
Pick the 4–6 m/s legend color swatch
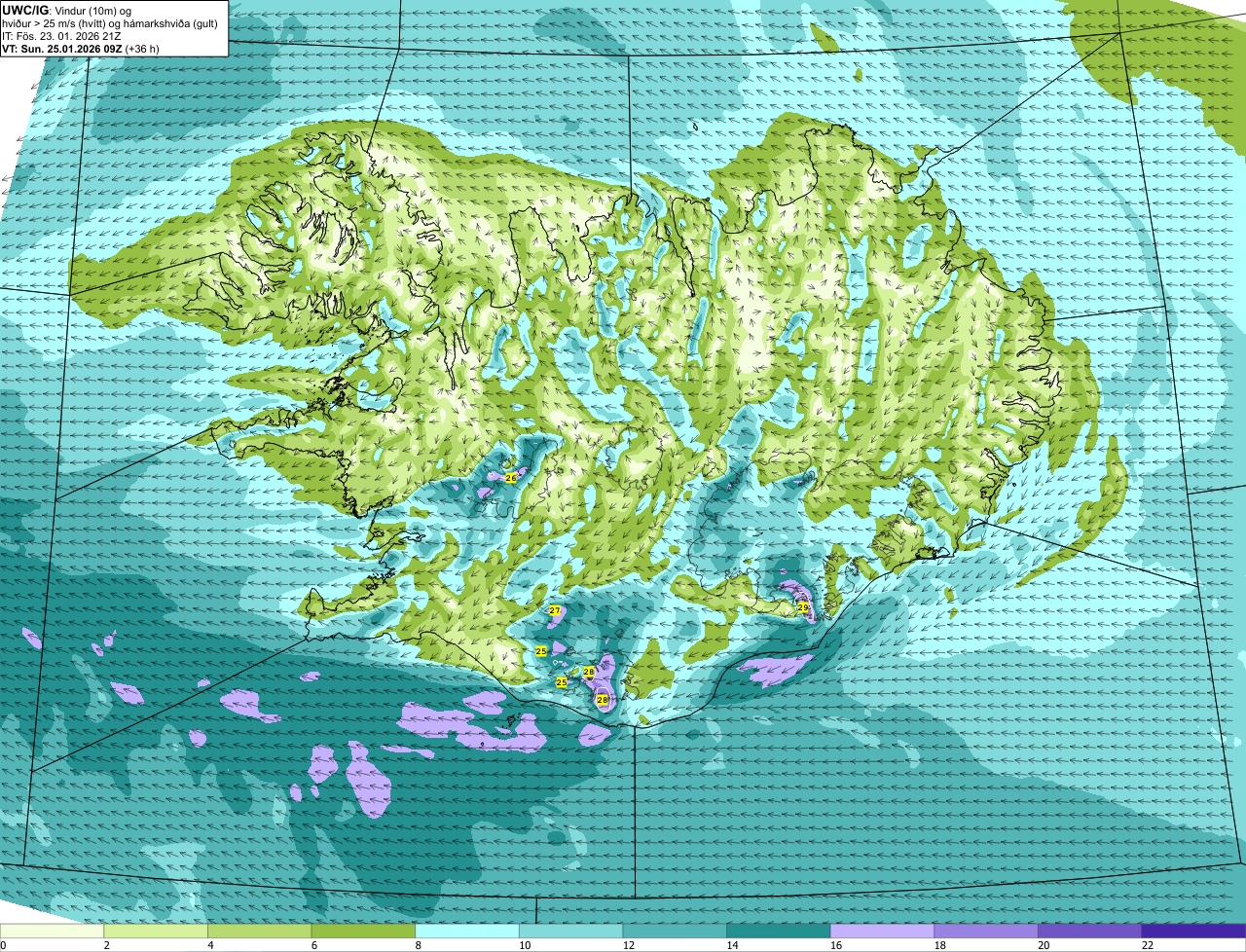pyautogui.click(x=261, y=932)
